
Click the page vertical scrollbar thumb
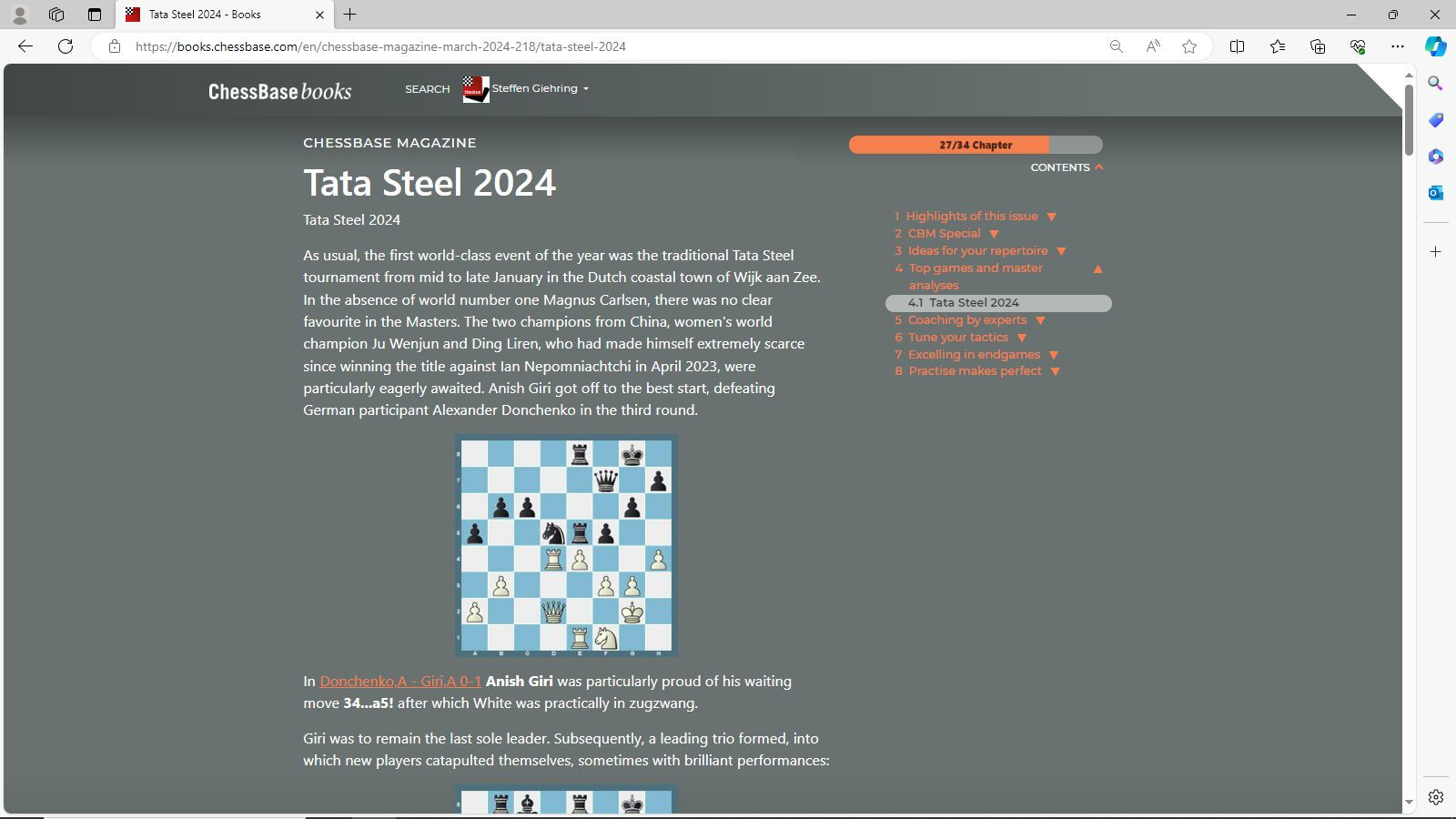click(1409, 118)
